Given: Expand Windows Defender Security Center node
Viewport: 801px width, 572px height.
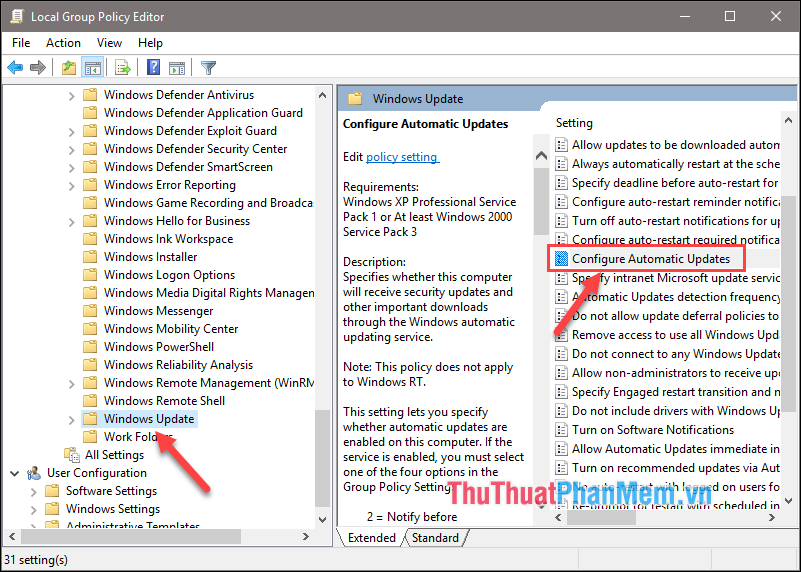Looking at the screenshot, I should click(72, 150).
